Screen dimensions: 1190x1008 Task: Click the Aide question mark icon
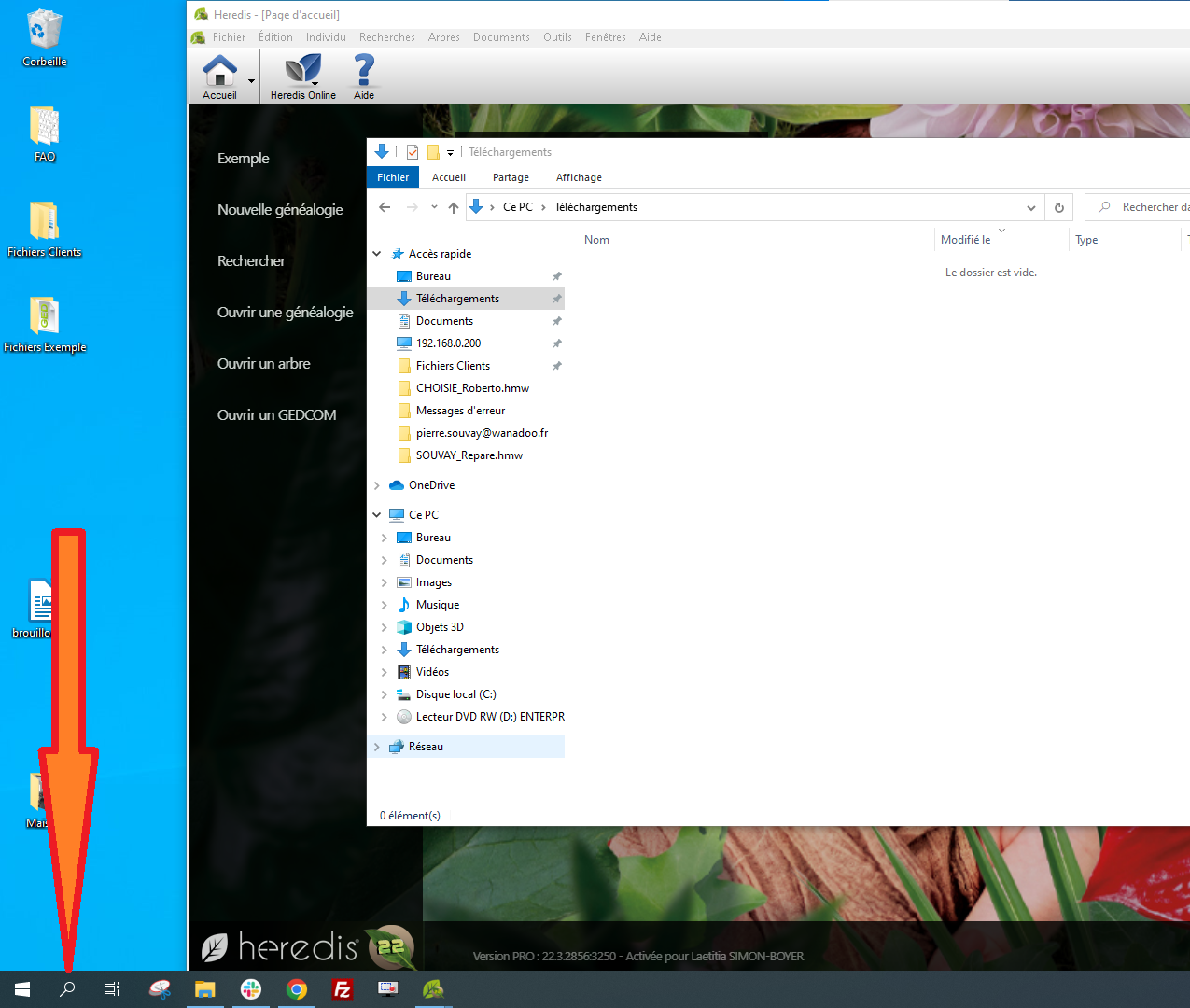tap(364, 71)
